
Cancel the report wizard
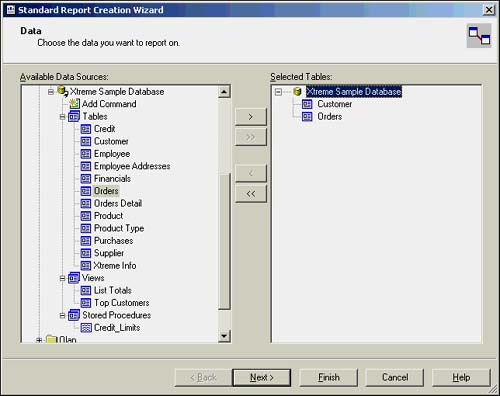tap(395, 377)
